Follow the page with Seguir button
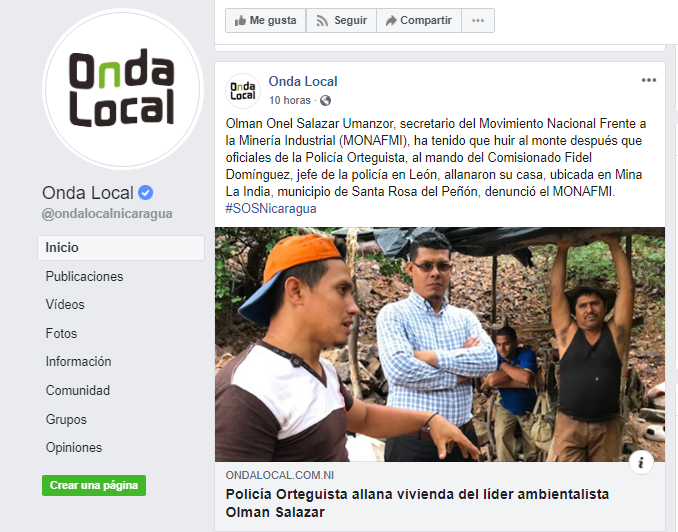 click(x=341, y=20)
